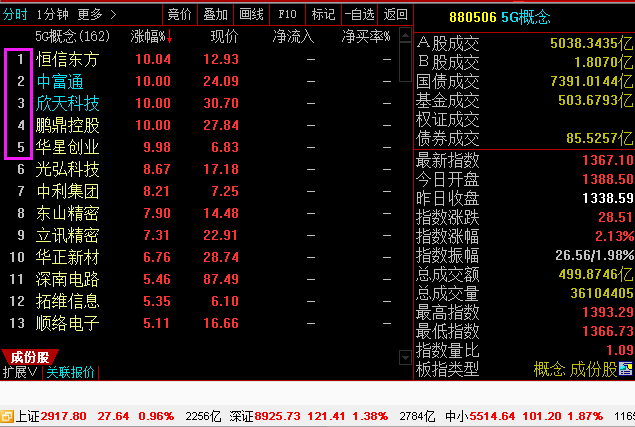Select stock 拓维信息

[x=67, y=301]
